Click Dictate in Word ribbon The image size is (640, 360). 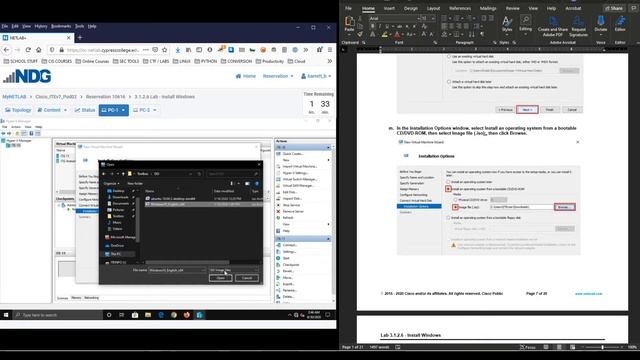(600, 24)
